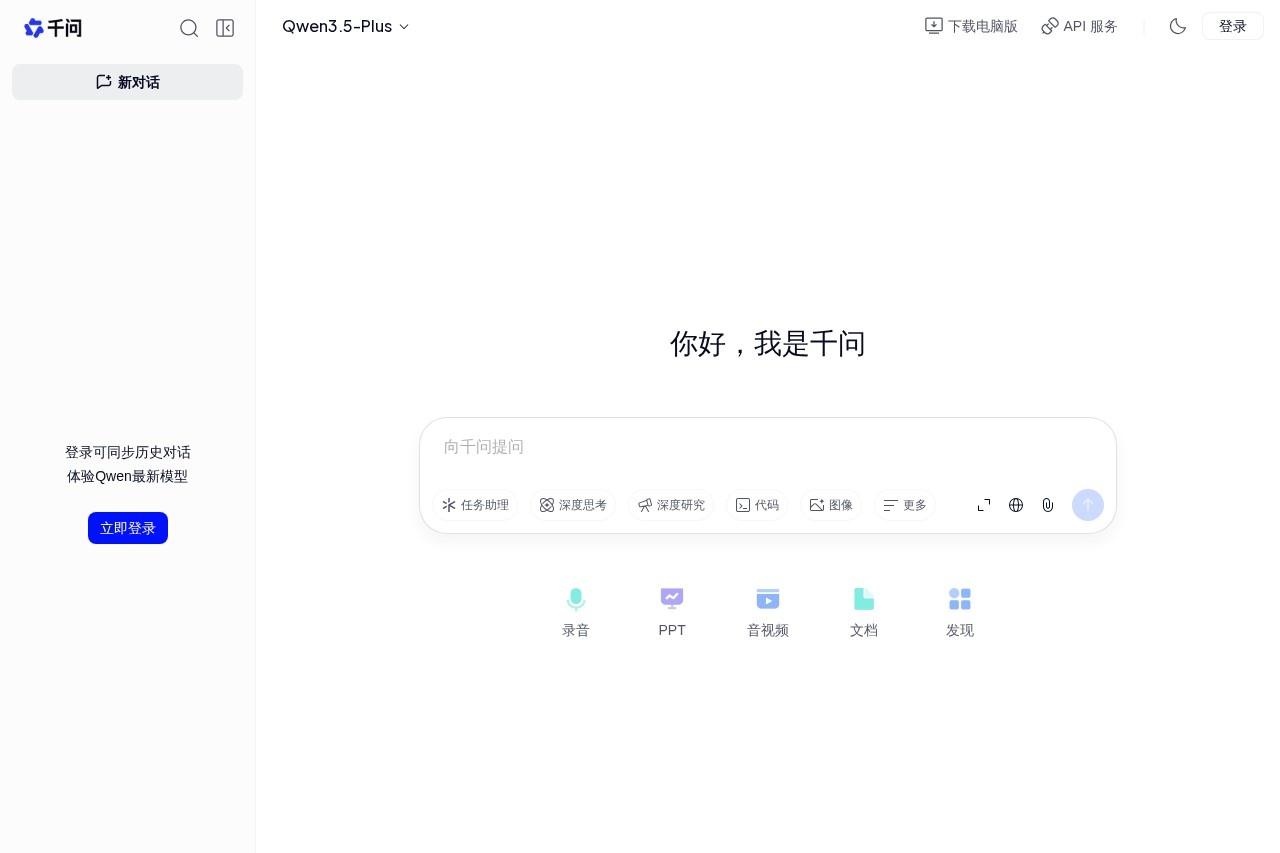Screen dimensions: 1280x853
Task: Toggle dark mode with the moon icon
Action: tap(1178, 26)
